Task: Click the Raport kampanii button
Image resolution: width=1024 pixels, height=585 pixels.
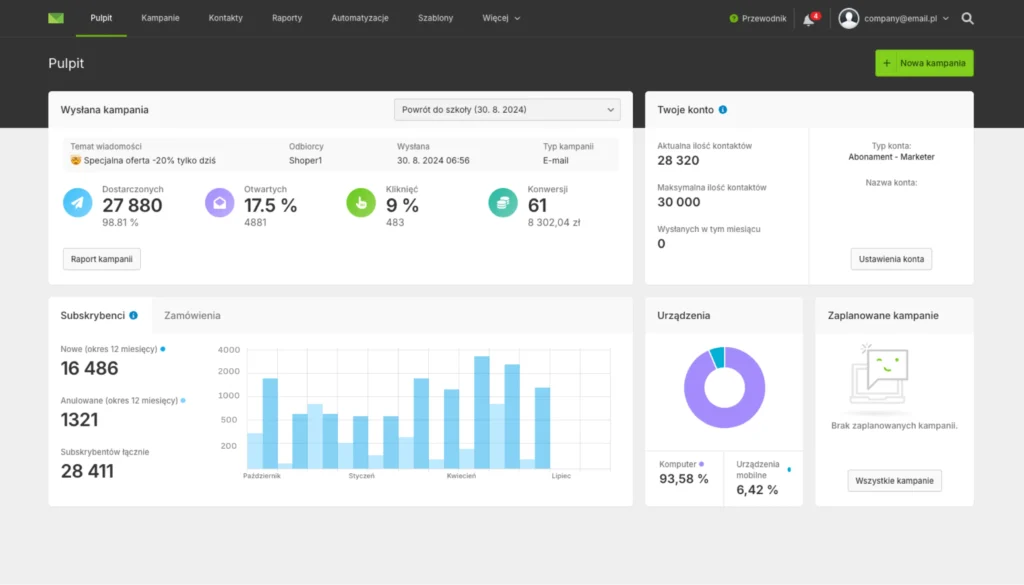Action: click(x=102, y=259)
